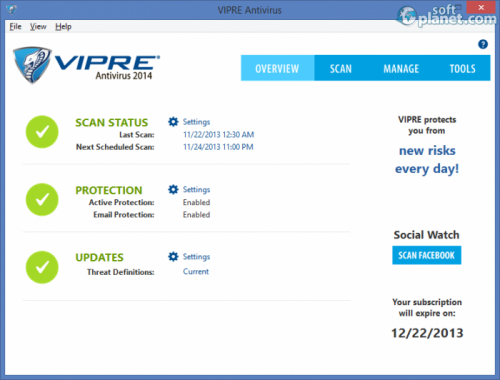Click the Threat Definitions label
This screenshot has width=500, height=380.
coord(121,272)
